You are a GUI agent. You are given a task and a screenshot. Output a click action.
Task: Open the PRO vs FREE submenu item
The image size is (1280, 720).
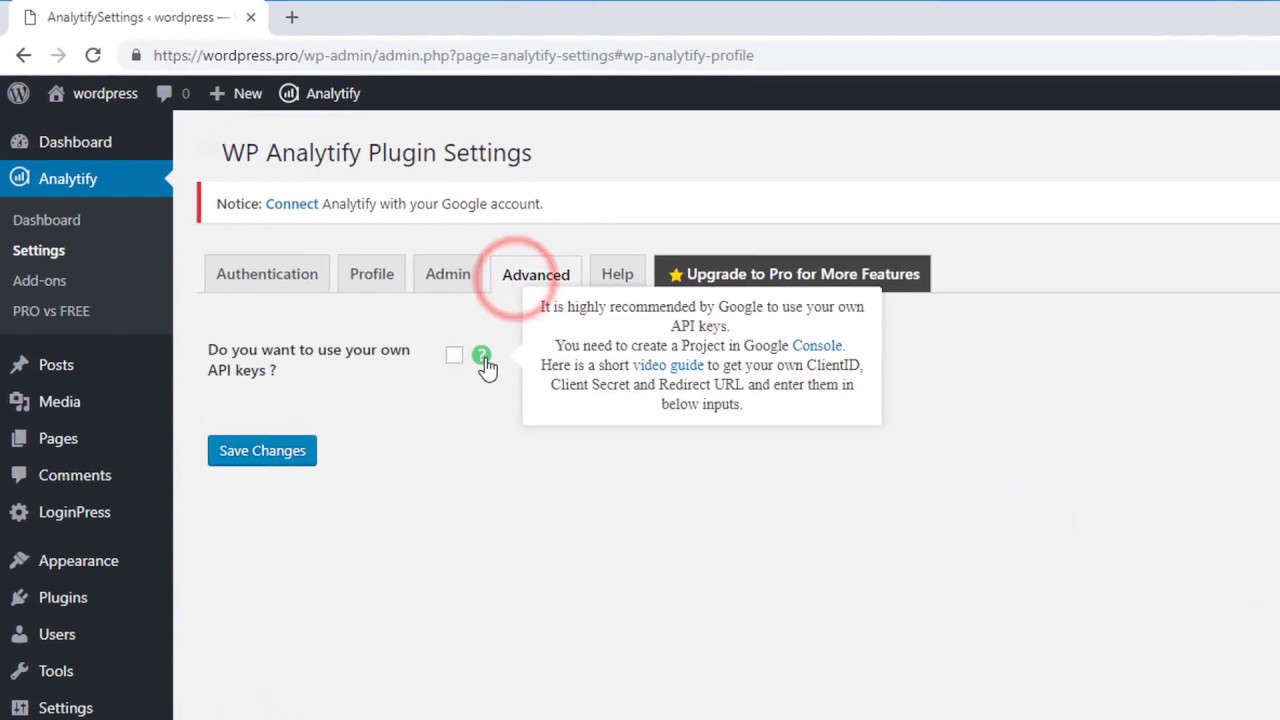(51, 311)
